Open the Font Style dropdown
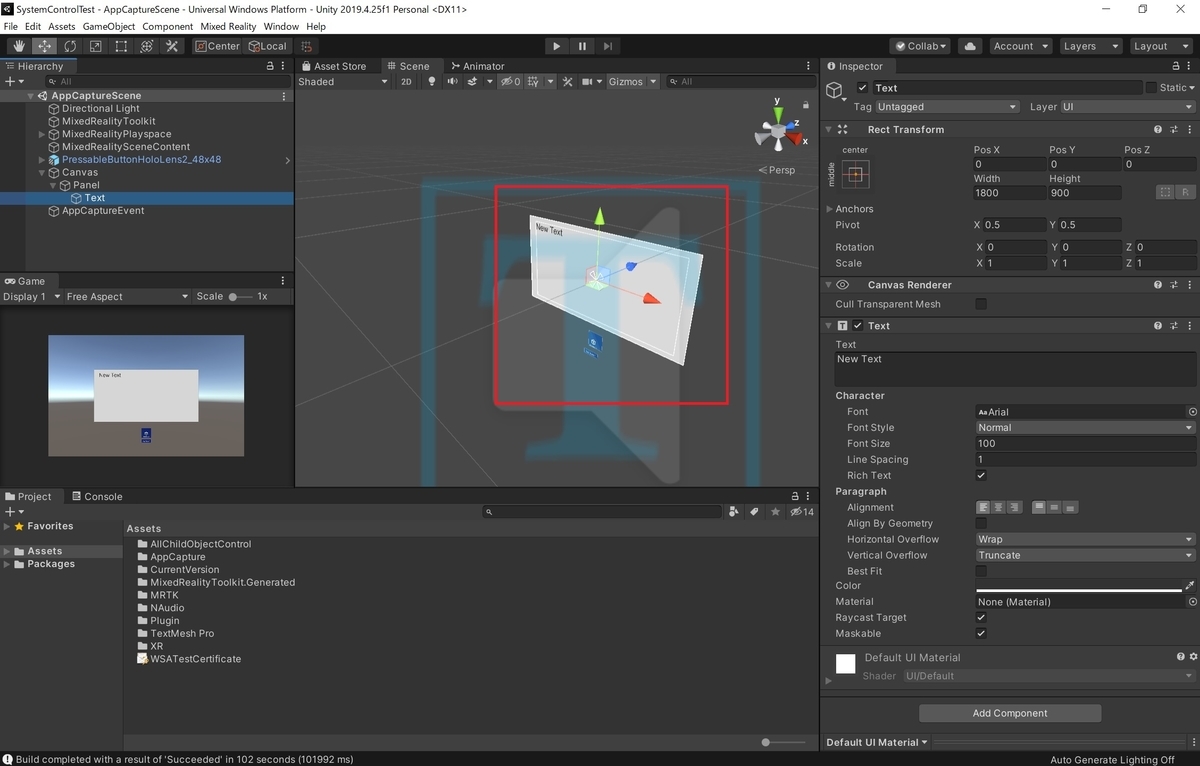Screen dimensions: 1200x766 (1085, 428)
